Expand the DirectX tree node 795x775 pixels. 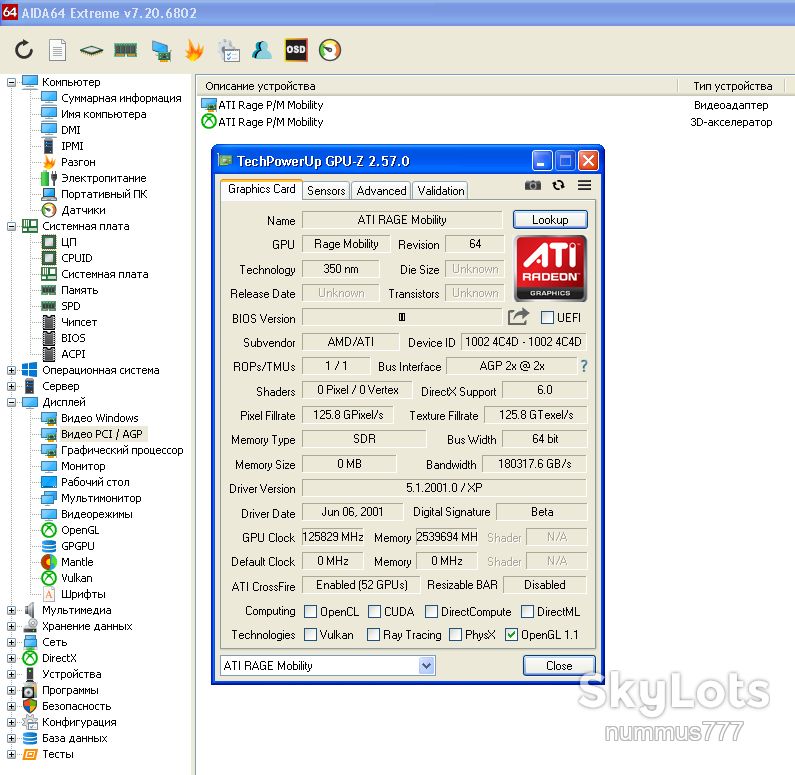(11, 658)
